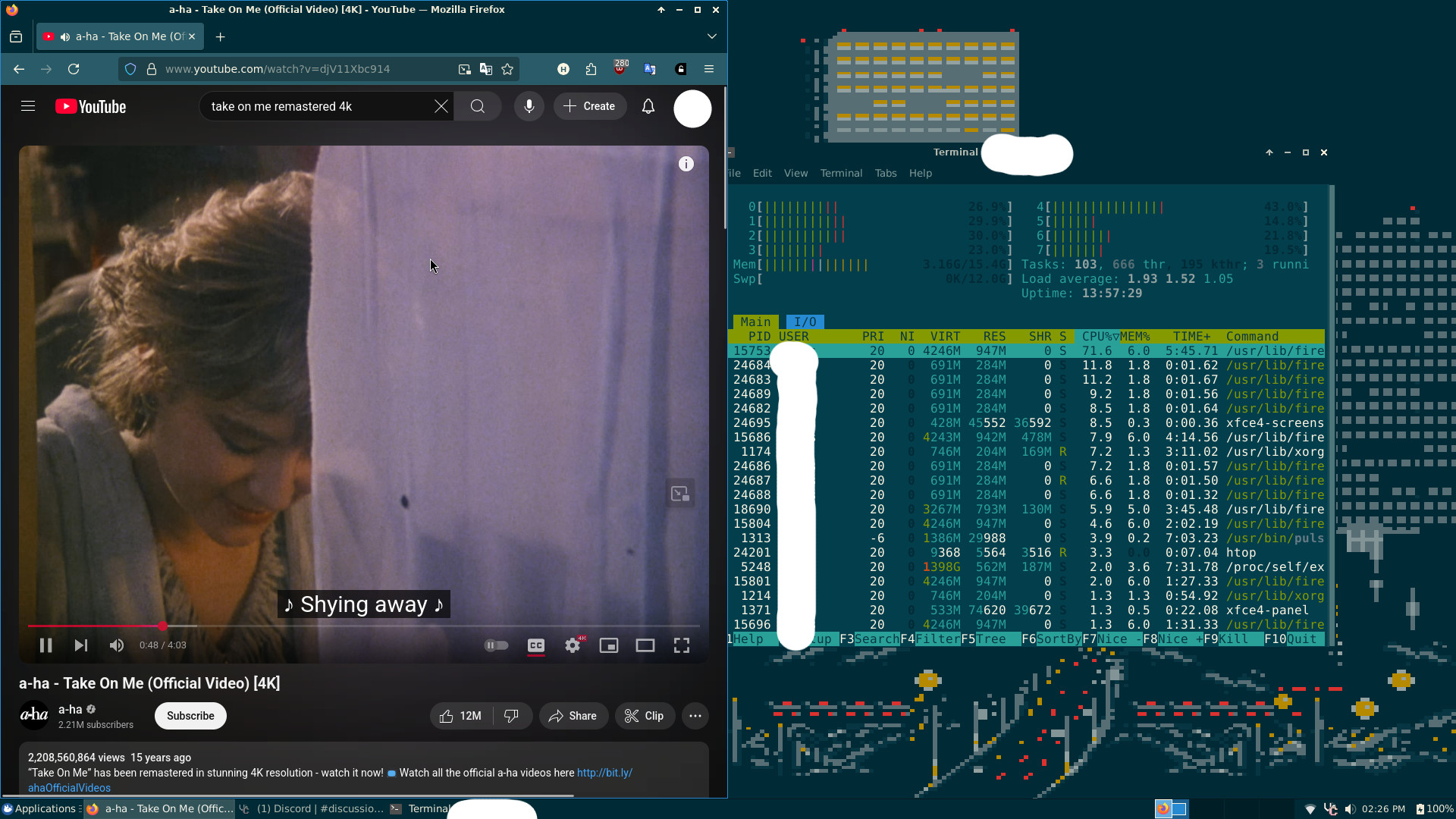Switch htop to the I/O tab
The width and height of the screenshot is (1456, 819).
[x=805, y=322]
